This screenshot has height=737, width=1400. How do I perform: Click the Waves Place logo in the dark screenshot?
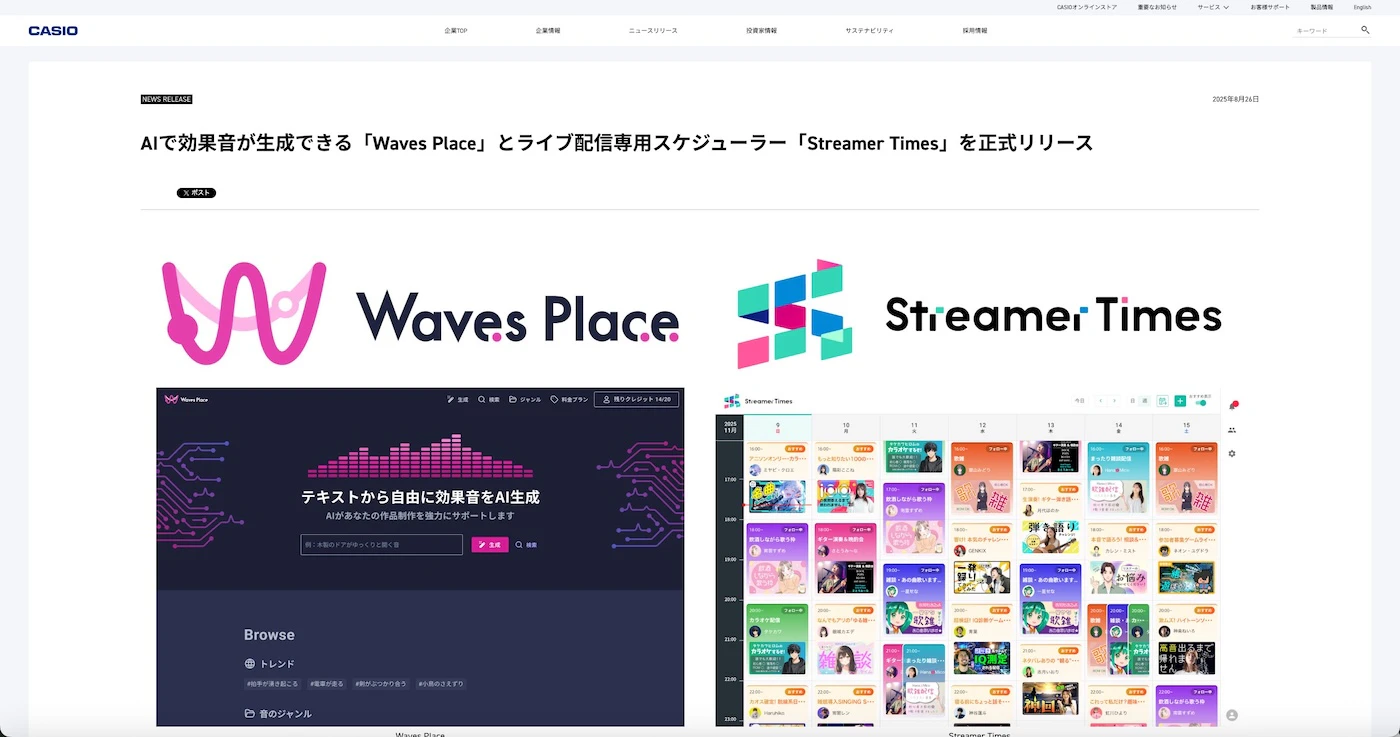(186, 399)
